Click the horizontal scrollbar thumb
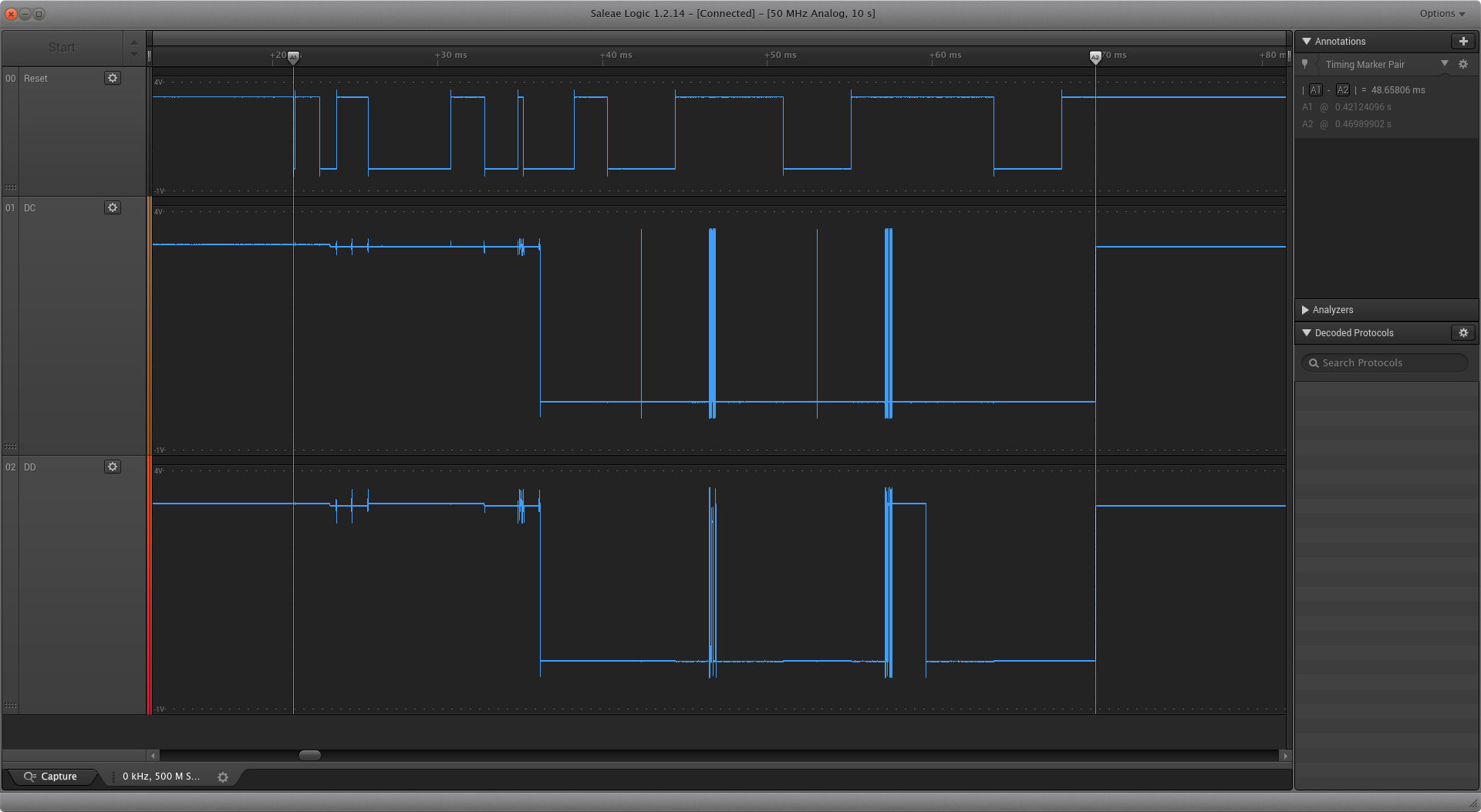1481x812 pixels. point(309,756)
